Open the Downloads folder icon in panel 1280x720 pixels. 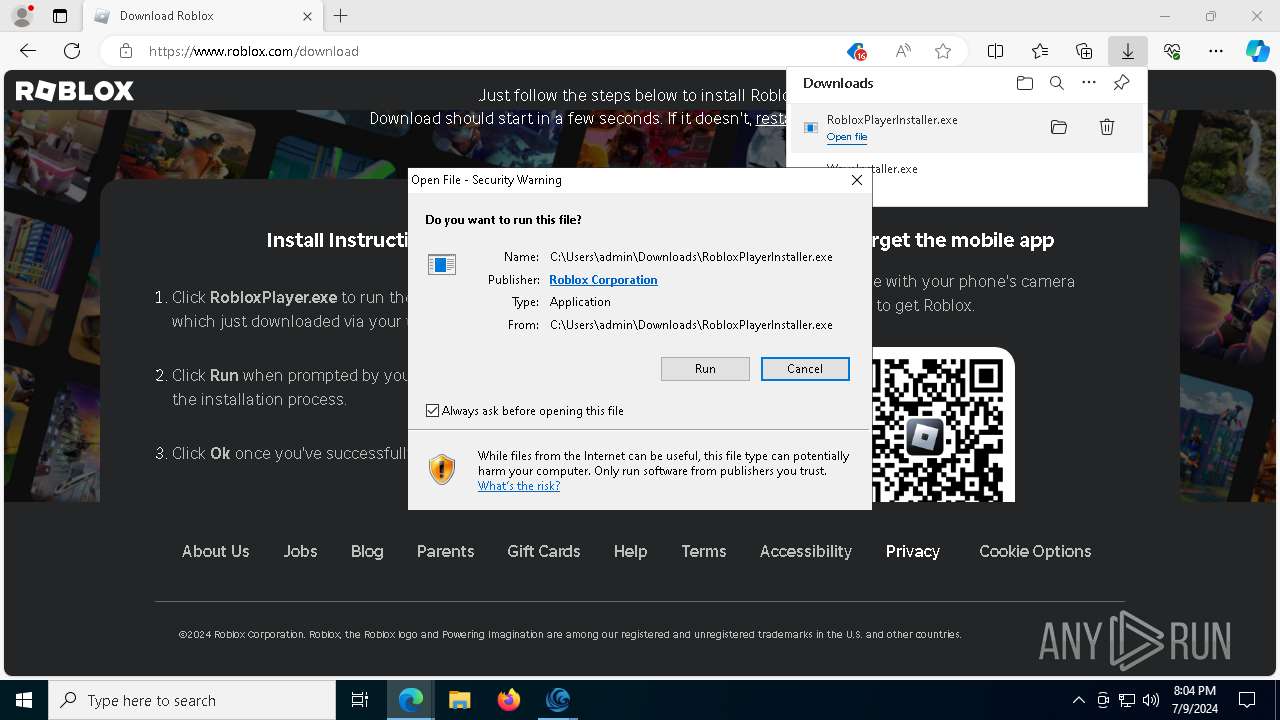pos(1024,83)
